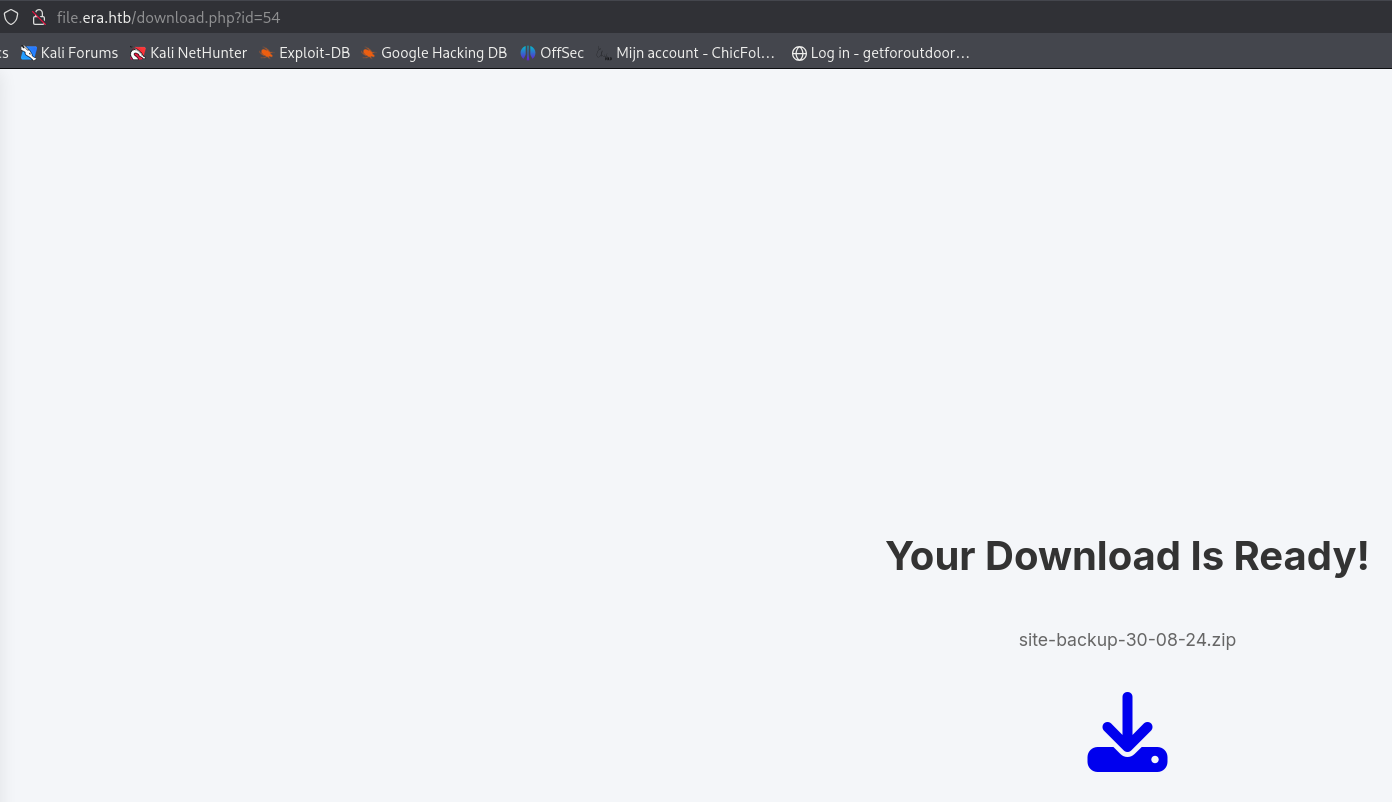The height and width of the screenshot is (802, 1392).
Task: Click the era.htb domain in the URL
Action: click(107, 17)
